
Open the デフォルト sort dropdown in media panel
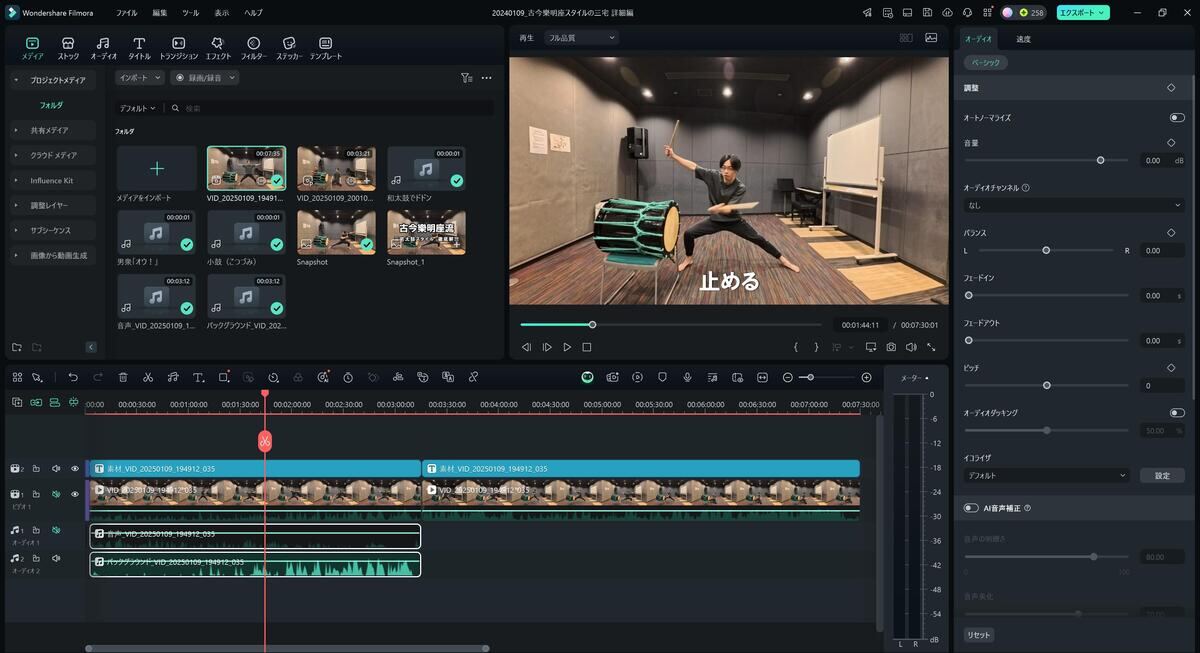138,108
